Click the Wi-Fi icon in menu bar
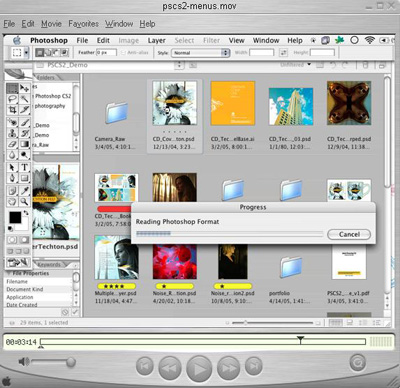 coord(369,40)
